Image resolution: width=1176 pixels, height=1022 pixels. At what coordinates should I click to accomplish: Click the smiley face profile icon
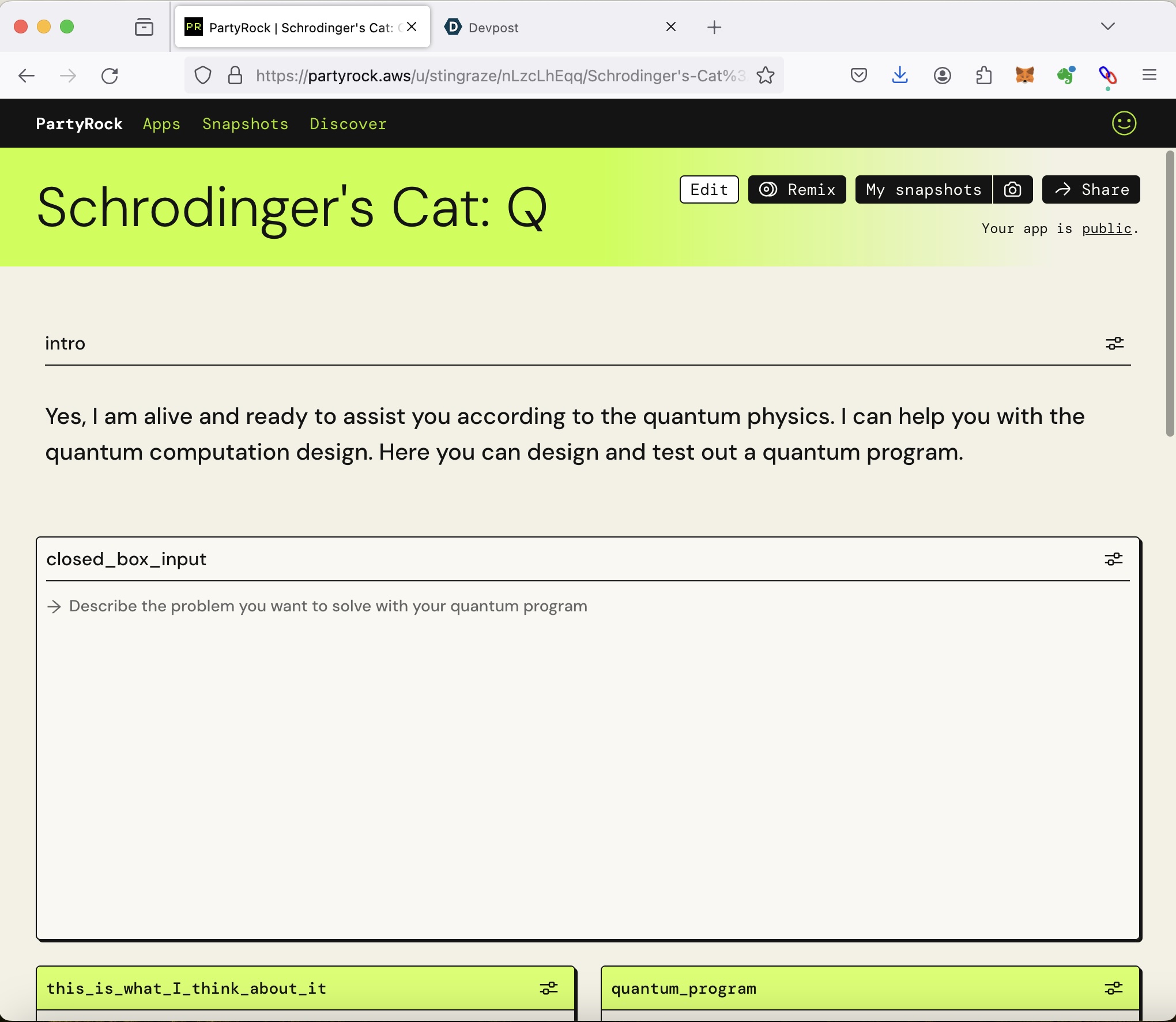click(x=1124, y=123)
